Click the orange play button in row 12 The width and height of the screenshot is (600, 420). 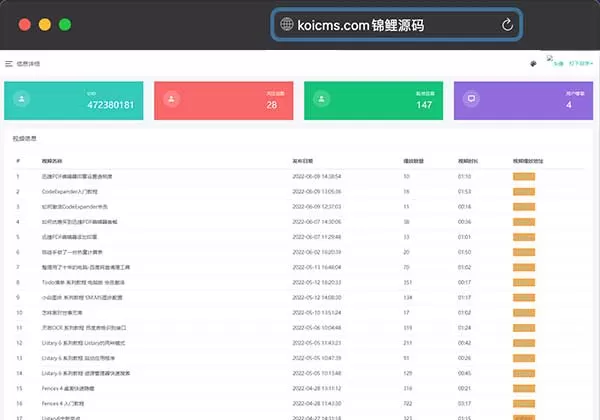[x=524, y=343]
